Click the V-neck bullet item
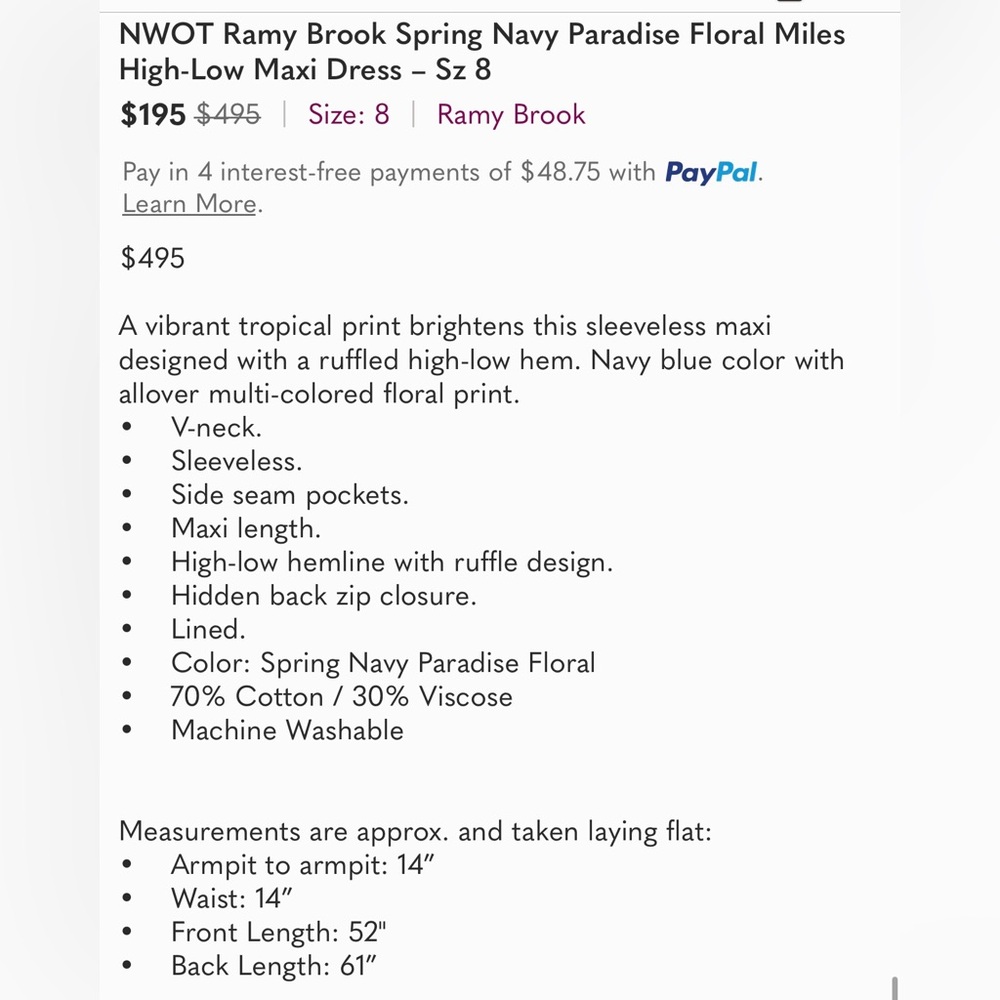This screenshot has height=1000, width=1000. [217, 427]
